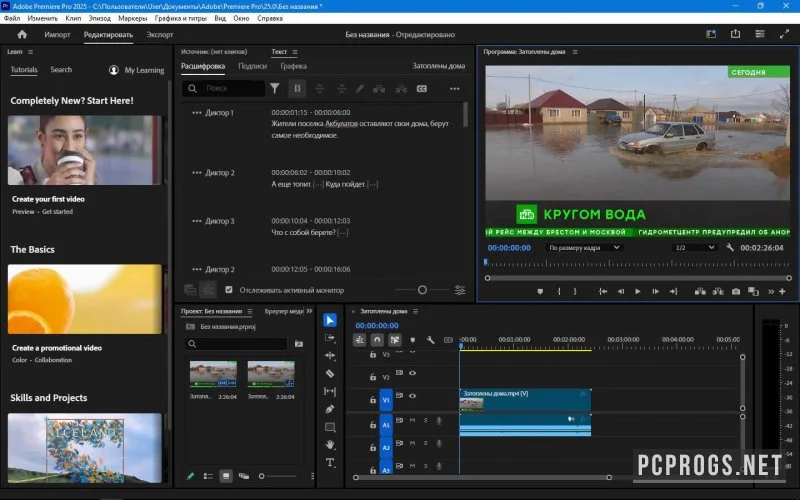Toggle V2 track eye visibility
Viewport: 800px width, 500px height.
(412, 373)
